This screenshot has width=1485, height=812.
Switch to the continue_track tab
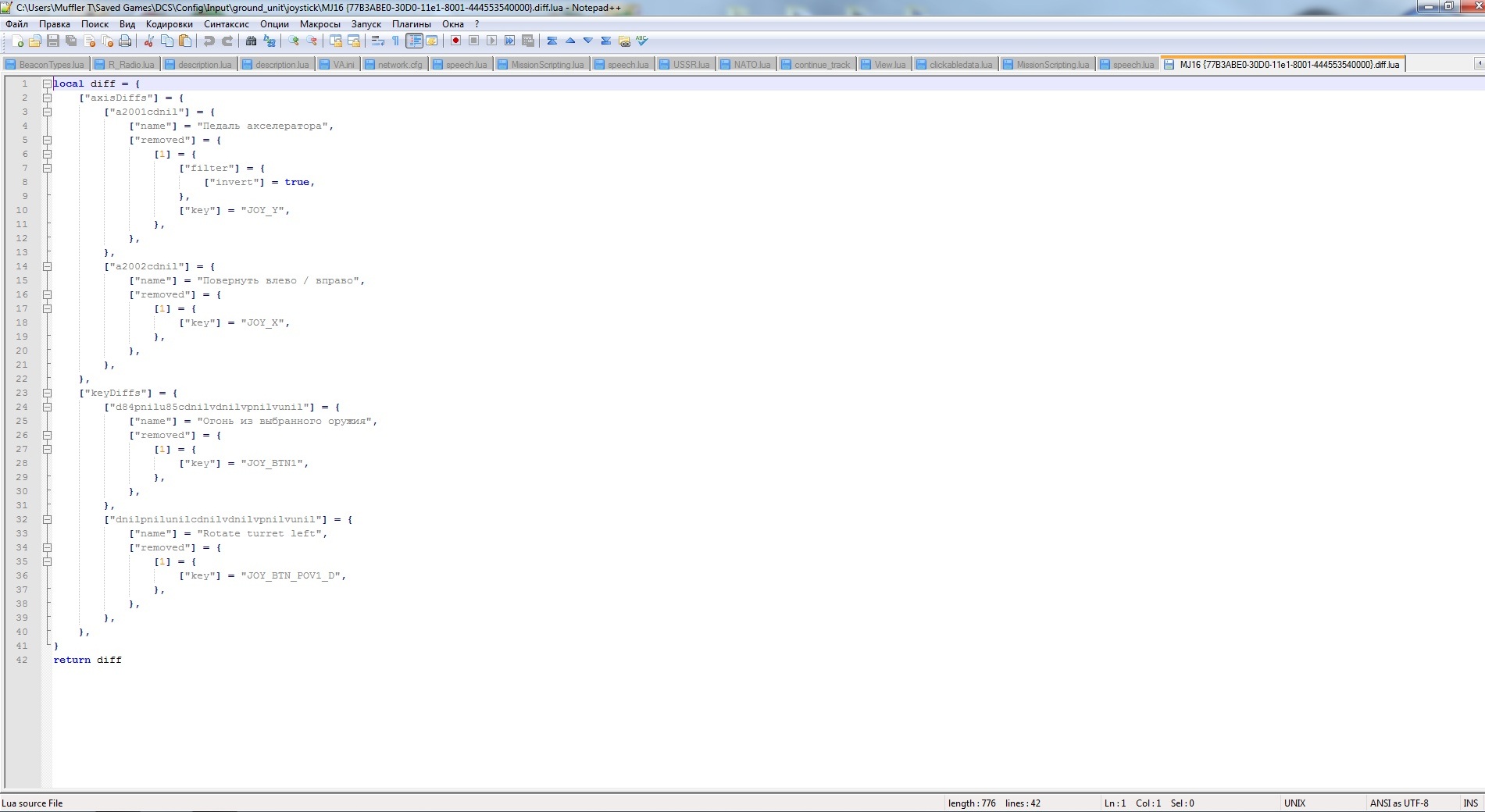point(816,65)
